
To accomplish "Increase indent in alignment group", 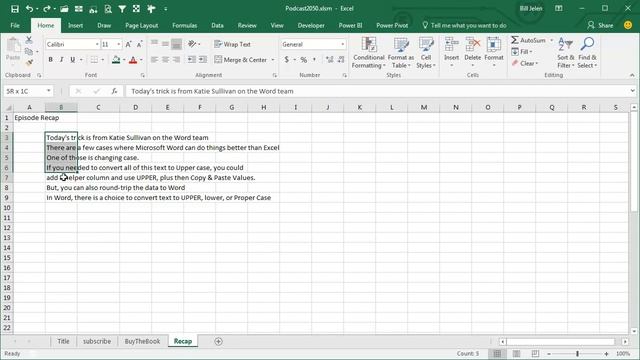I will pos(202,60).
